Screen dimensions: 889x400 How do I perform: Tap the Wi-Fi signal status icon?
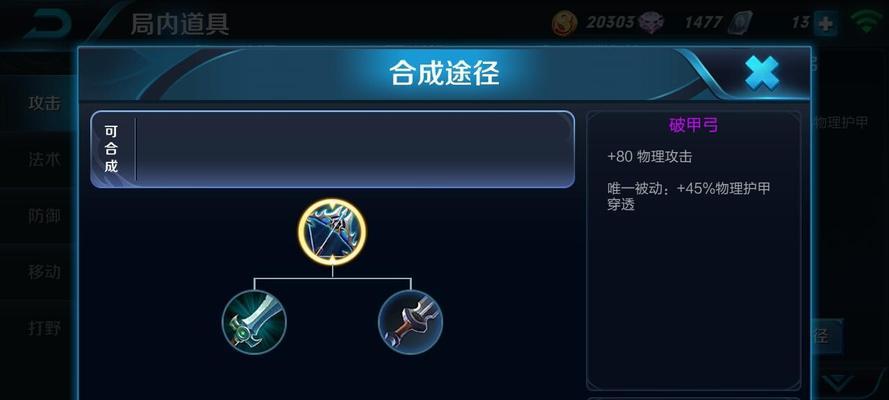[868, 23]
